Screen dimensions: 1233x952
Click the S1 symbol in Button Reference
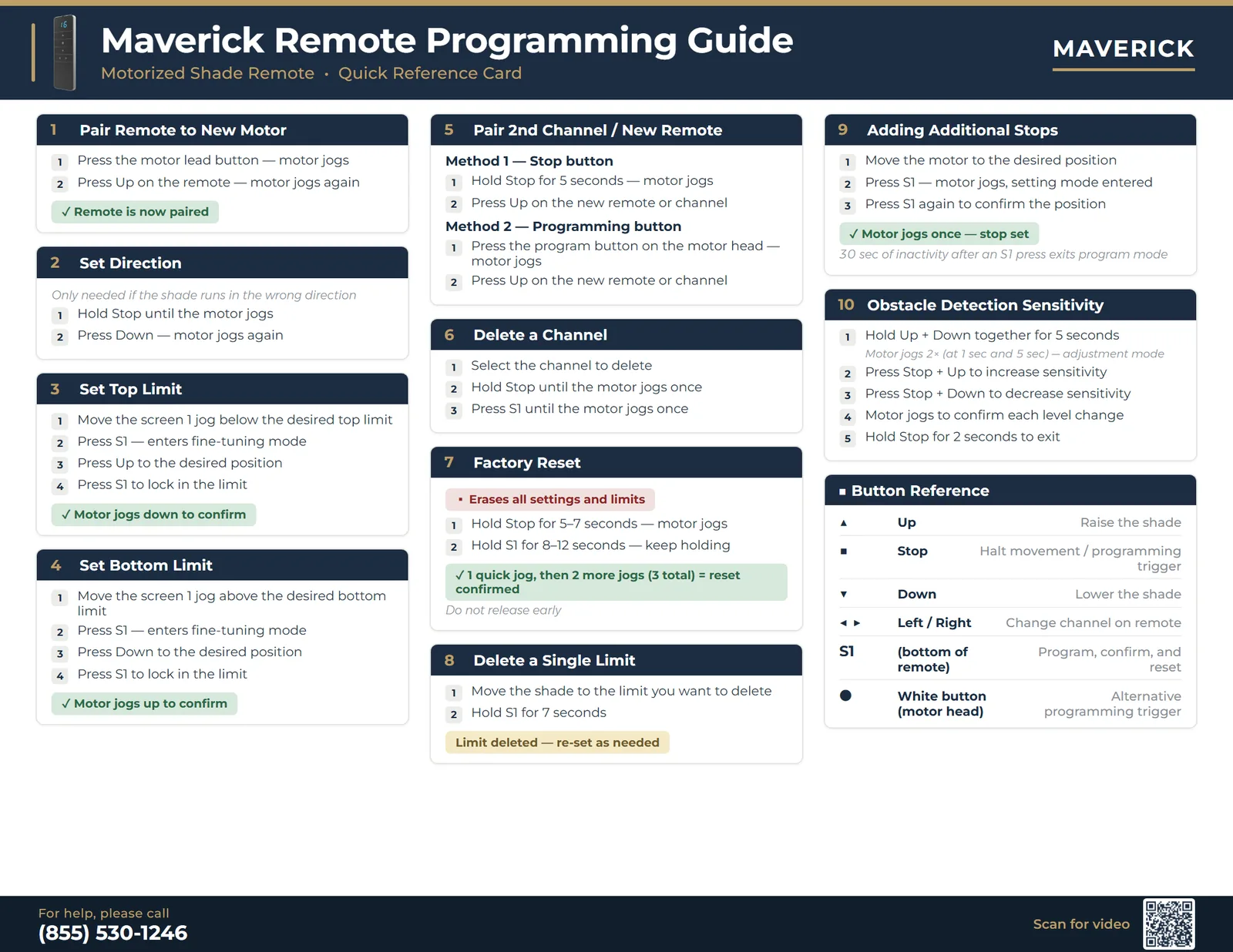coord(846,652)
